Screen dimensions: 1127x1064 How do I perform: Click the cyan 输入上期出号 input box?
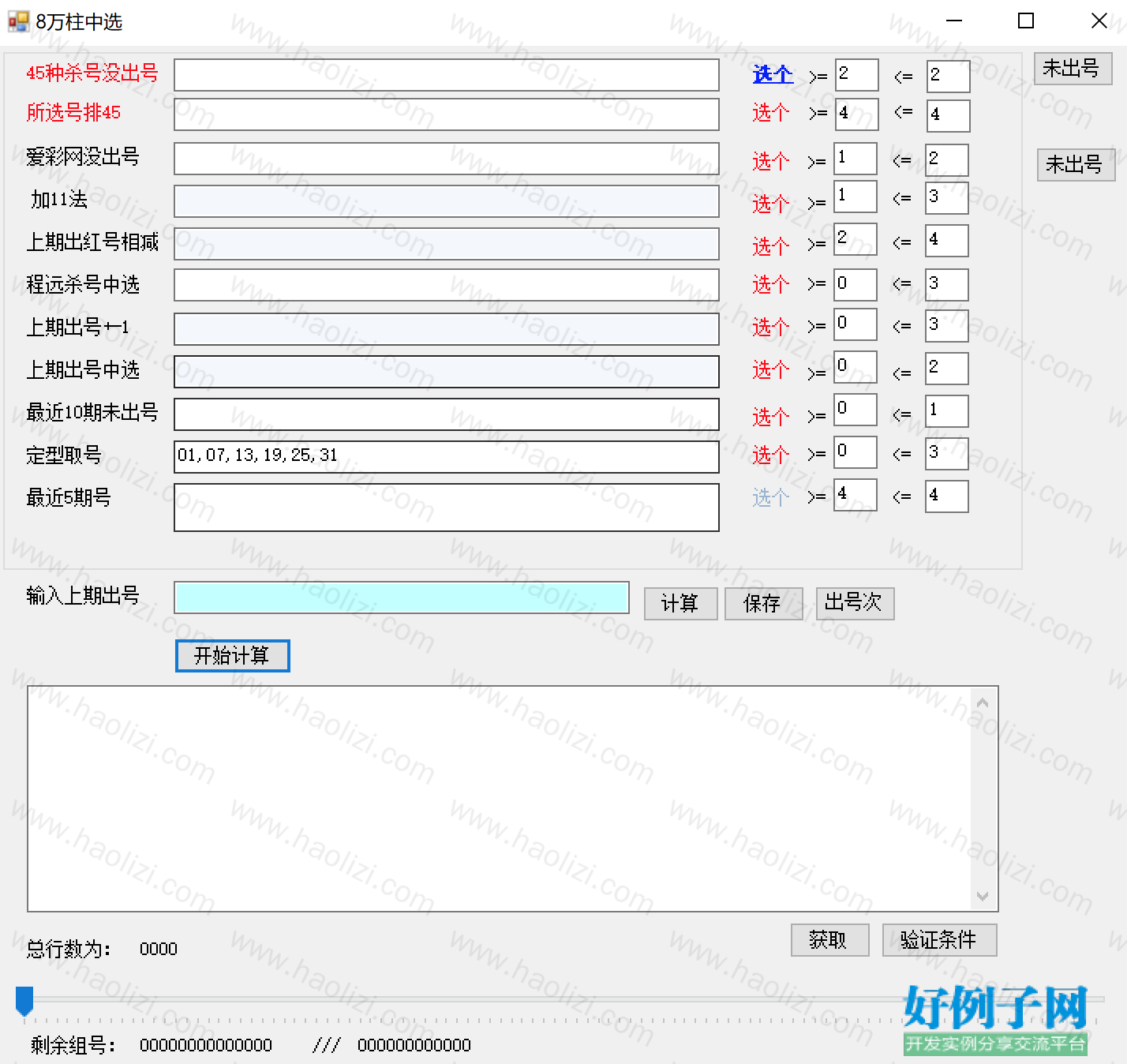(402, 598)
